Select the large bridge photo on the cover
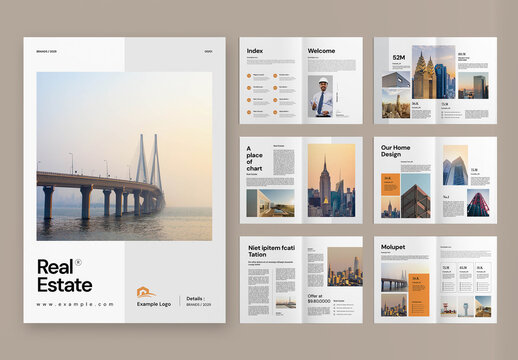This screenshot has width=518, height=360. 124,156
